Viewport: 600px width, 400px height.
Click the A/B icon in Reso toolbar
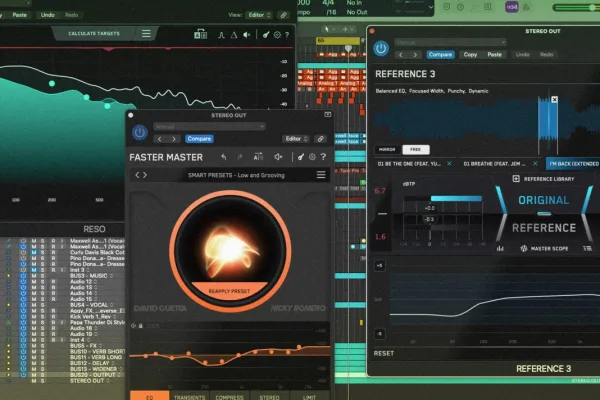coord(201,34)
